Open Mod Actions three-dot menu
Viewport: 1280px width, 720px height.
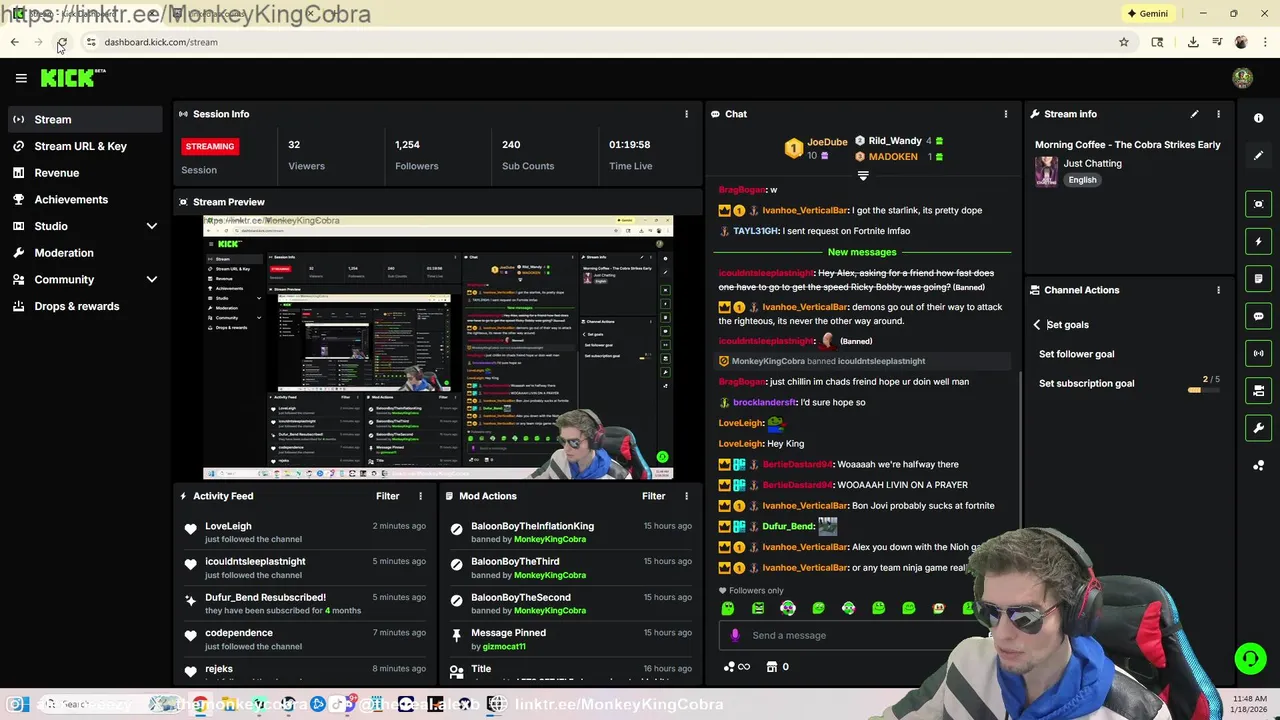pyautogui.click(x=686, y=496)
